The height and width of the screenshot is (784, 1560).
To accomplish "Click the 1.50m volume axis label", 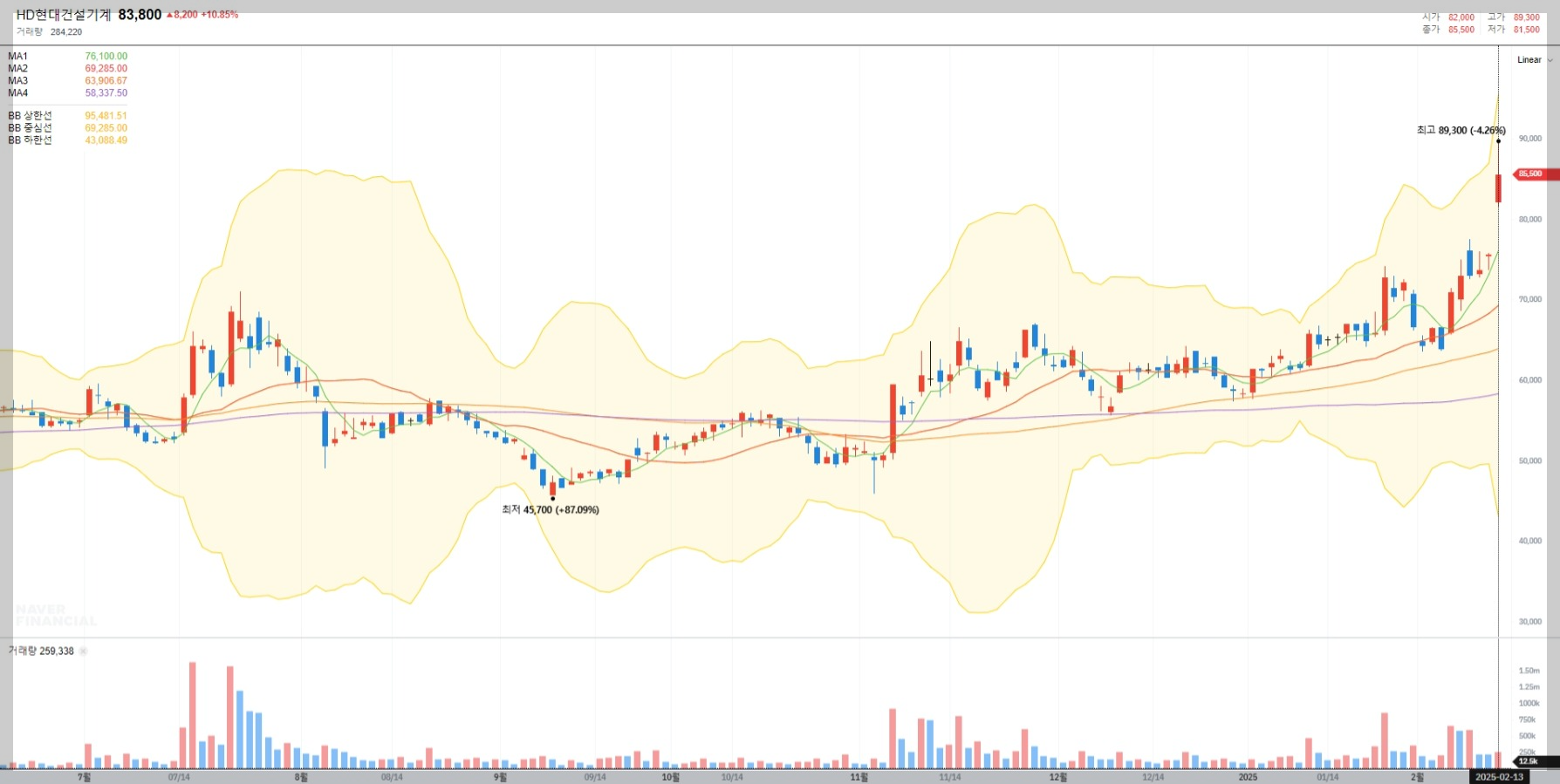I will tap(1529, 671).
